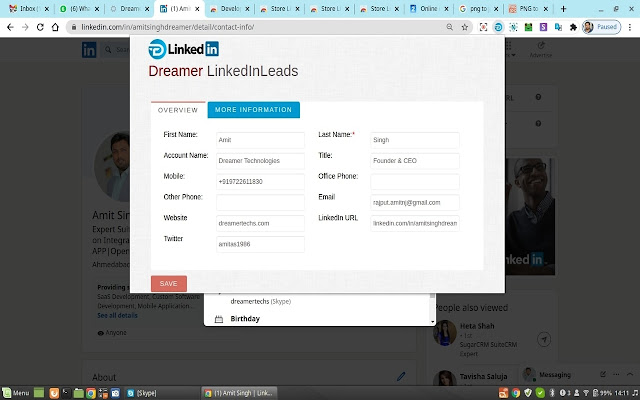Click the LinkedIn URL field

(415, 223)
